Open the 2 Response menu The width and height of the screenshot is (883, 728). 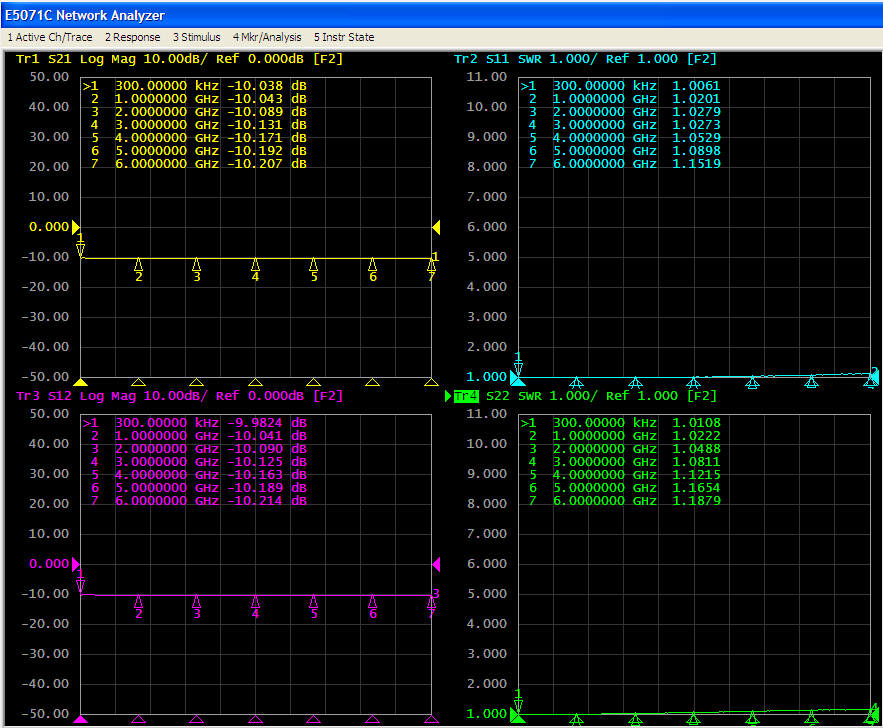click(x=132, y=37)
